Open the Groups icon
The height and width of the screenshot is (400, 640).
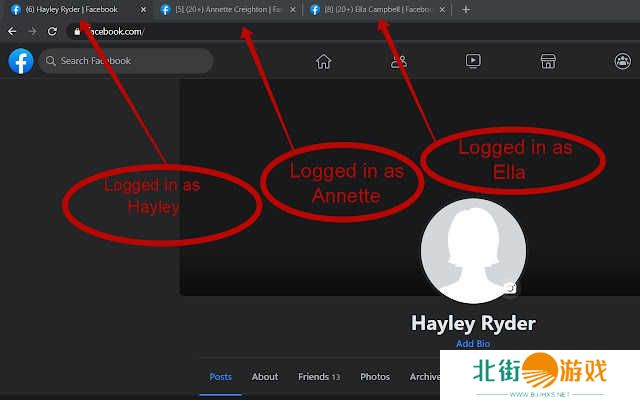point(622,61)
